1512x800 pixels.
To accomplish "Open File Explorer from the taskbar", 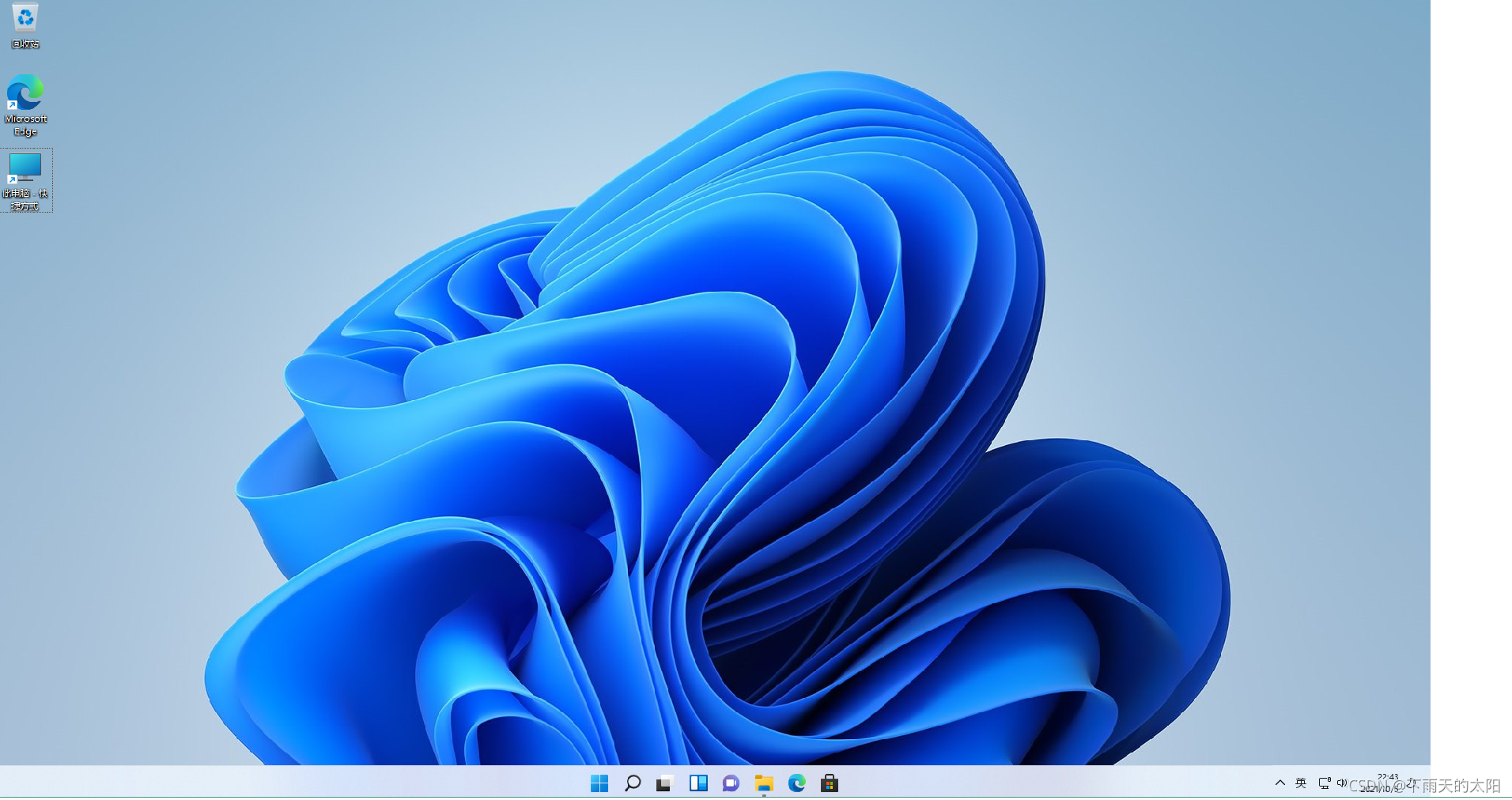I will 764,783.
